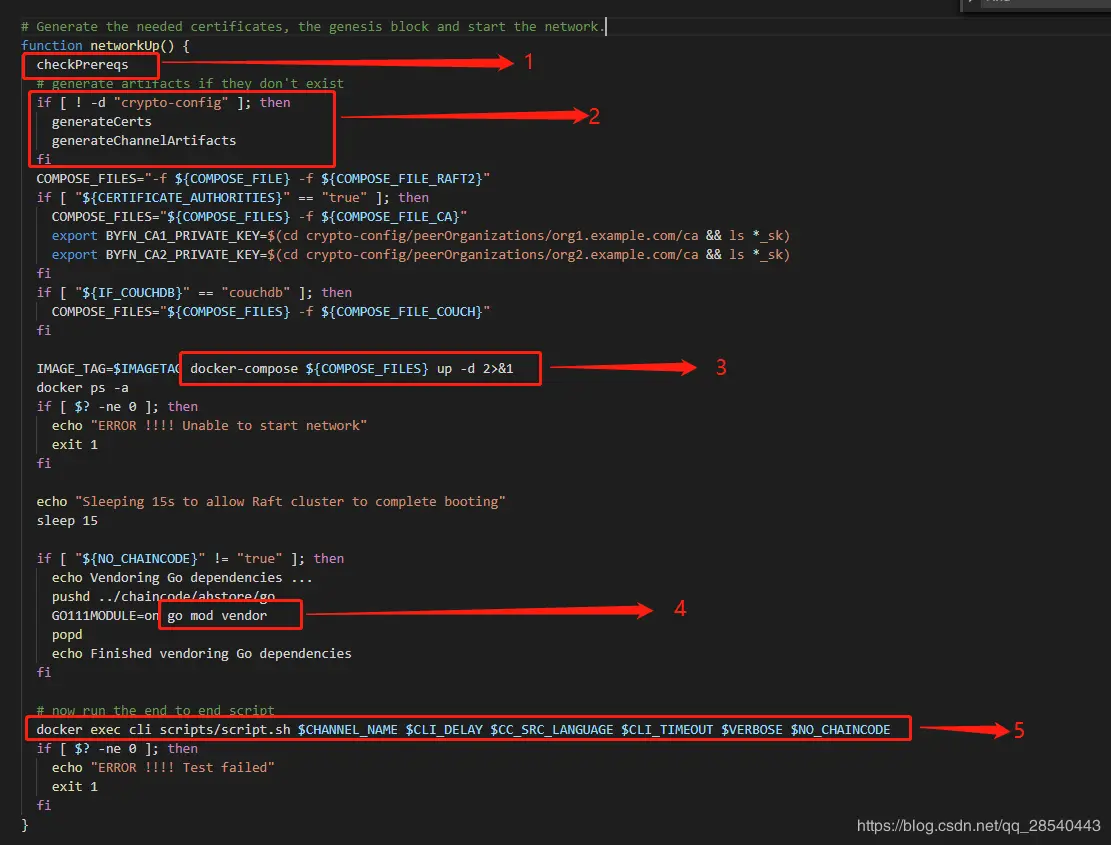Click the popd line
This screenshot has height=845, width=1111.
[x=67, y=635]
